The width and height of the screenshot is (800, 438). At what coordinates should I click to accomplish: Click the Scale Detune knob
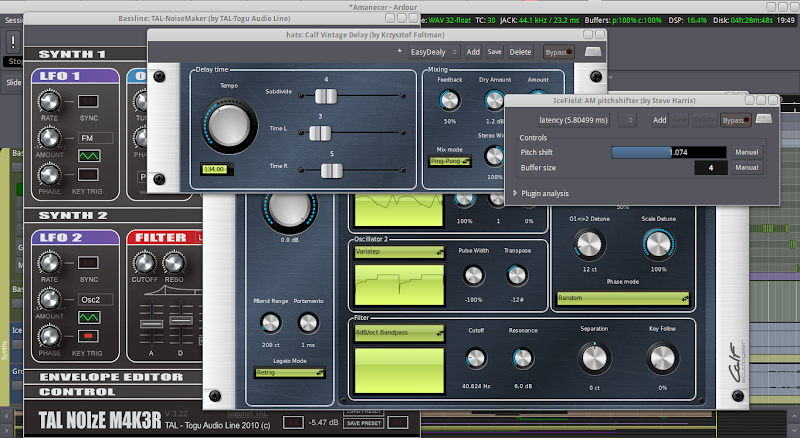pos(658,244)
